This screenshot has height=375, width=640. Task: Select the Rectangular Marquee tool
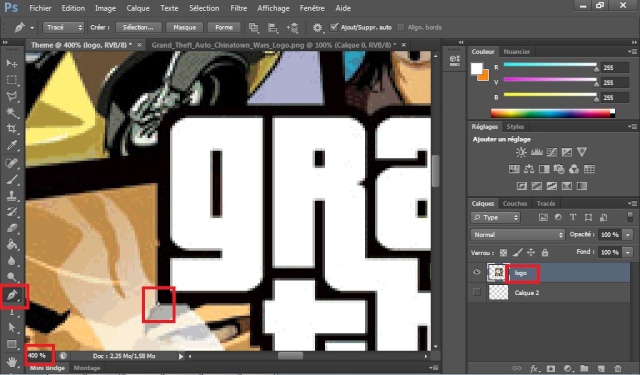(x=12, y=80)
